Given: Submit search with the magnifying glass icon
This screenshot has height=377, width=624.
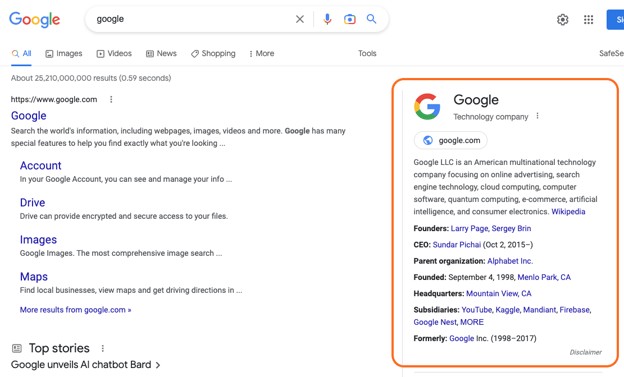Looking at the screenshot, I should (371, 19).
